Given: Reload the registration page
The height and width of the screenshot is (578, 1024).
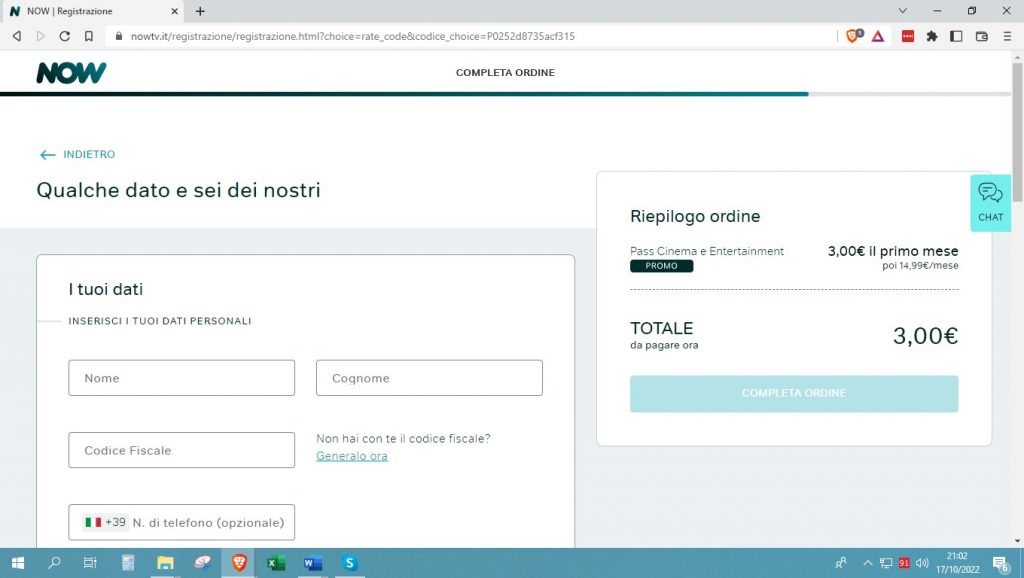Looking at the screenshot, I should coord(64,35).
